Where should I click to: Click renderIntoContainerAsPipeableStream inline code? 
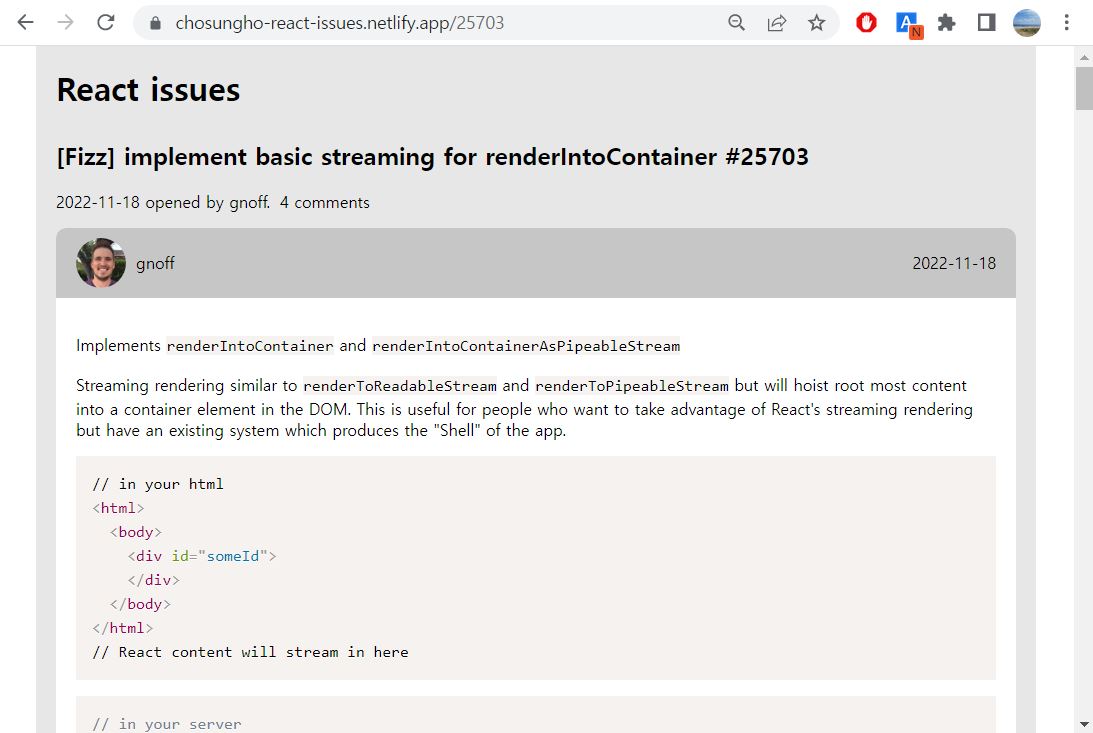coord(526,346)
